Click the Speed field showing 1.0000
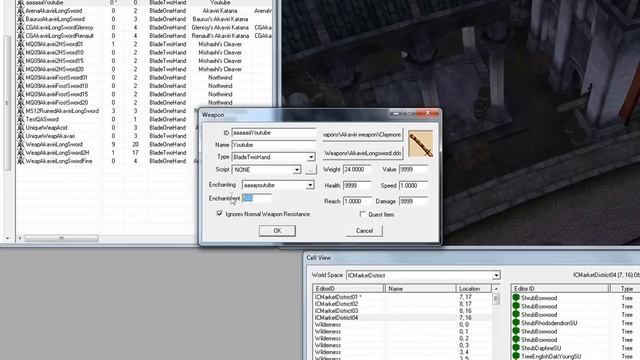Viewport: 640px width, 360px height. (x=413, y=185)
